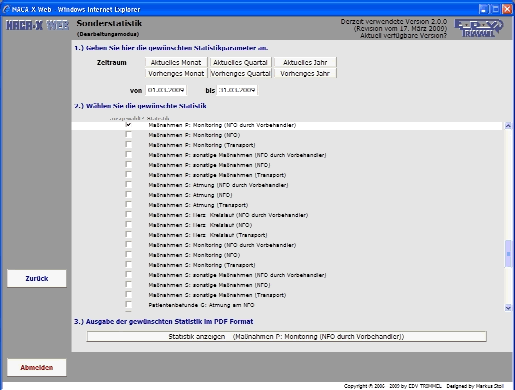Check Maßnahmen S: Monitoring (Transport)

click(x=129, y=265)
